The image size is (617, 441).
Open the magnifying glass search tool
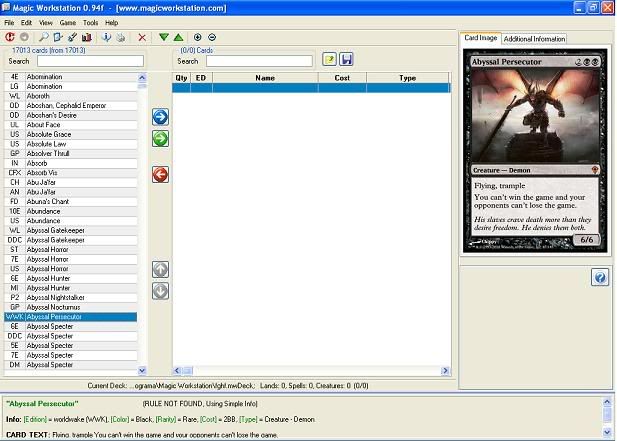click(x=43, y=37)
